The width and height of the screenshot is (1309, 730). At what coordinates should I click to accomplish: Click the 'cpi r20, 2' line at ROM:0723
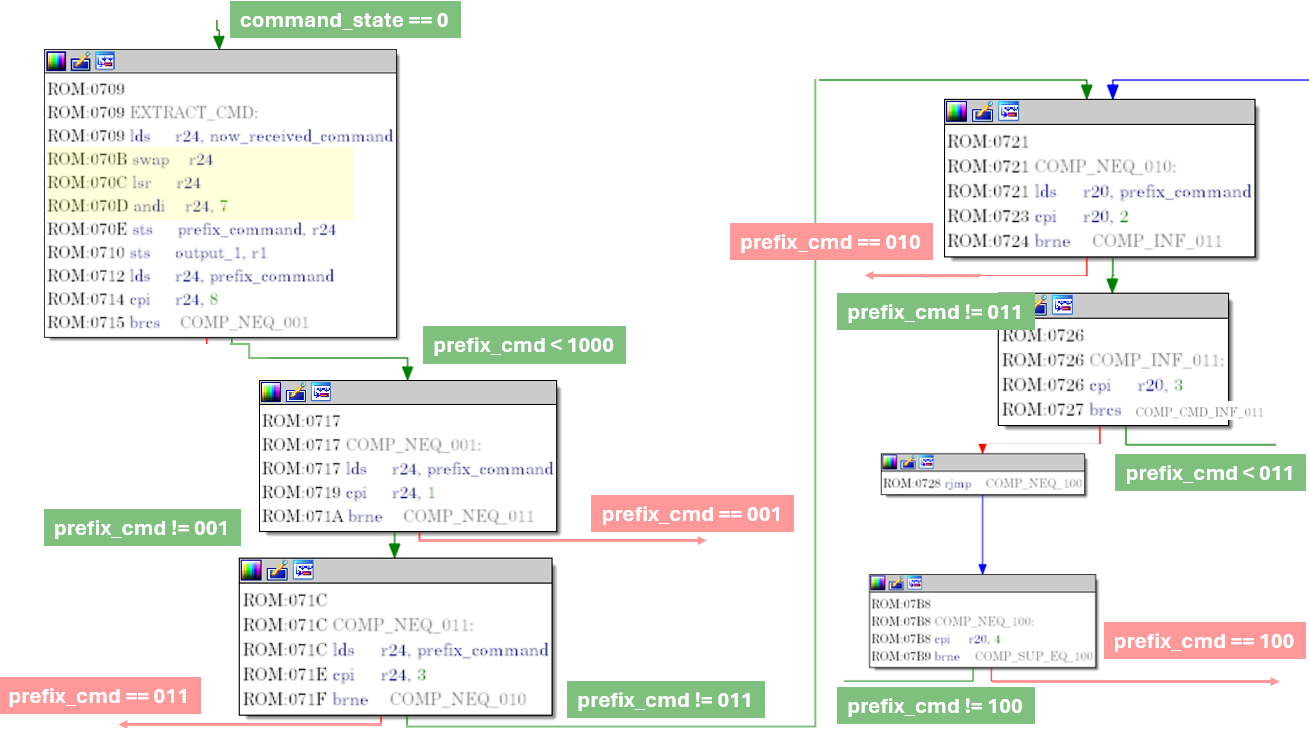tap(1084, 216)
